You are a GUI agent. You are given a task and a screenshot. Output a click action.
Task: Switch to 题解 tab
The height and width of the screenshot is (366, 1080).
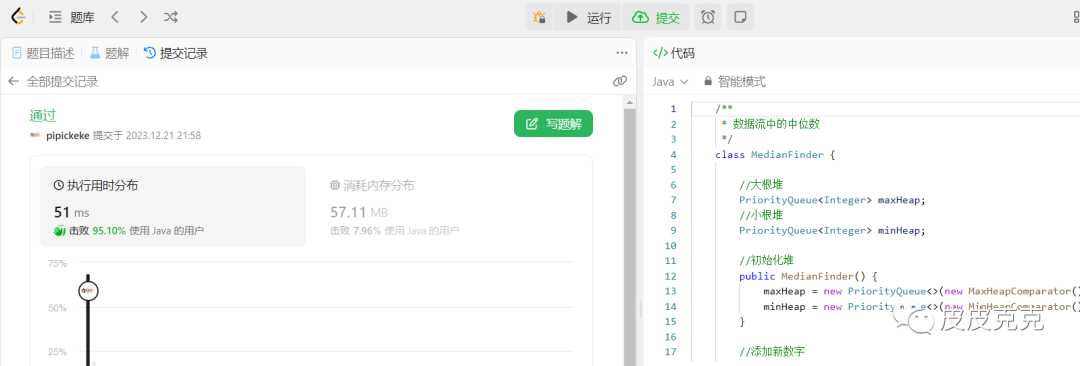(110, 53)
